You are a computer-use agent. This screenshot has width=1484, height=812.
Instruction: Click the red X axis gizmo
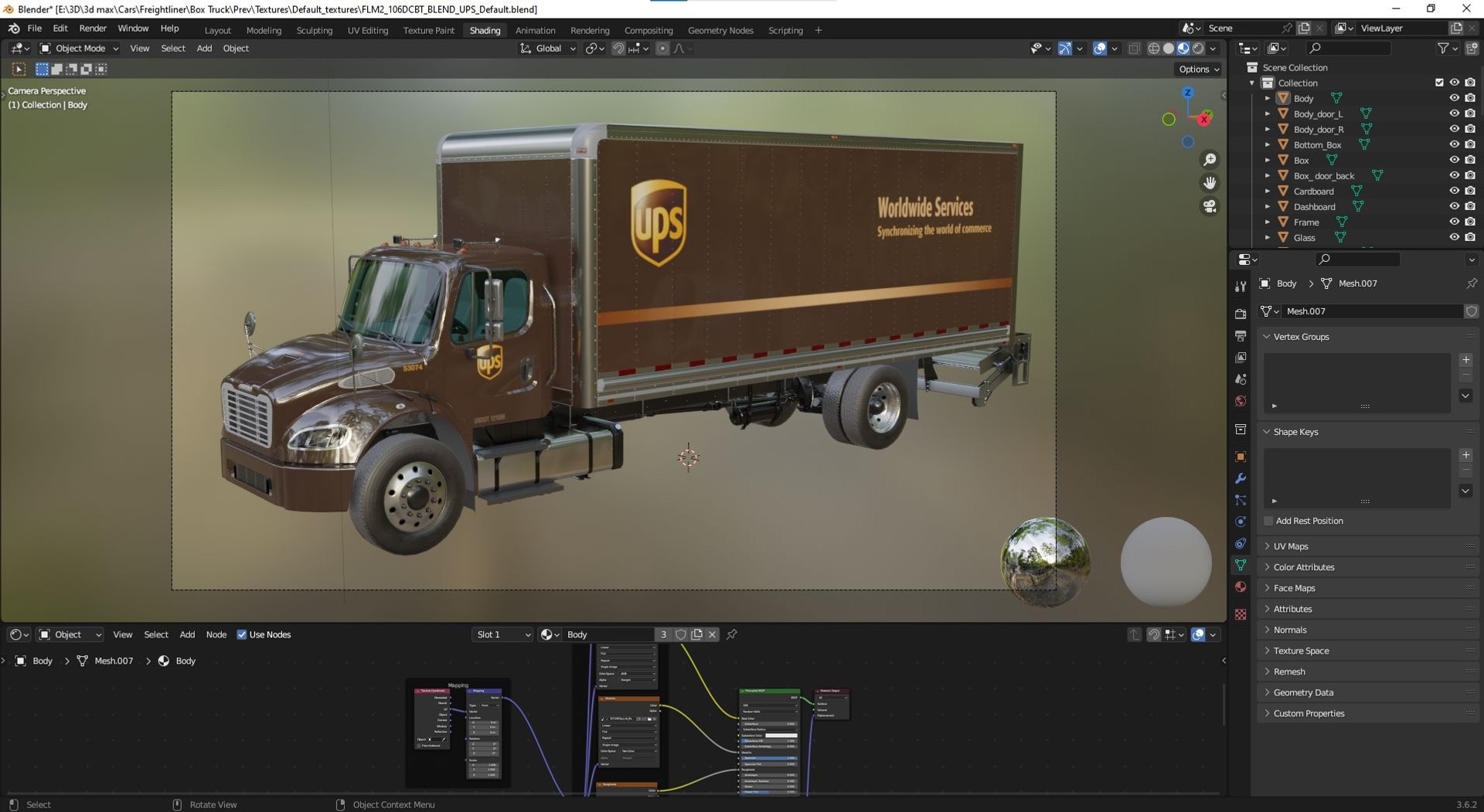[1204, 119]
